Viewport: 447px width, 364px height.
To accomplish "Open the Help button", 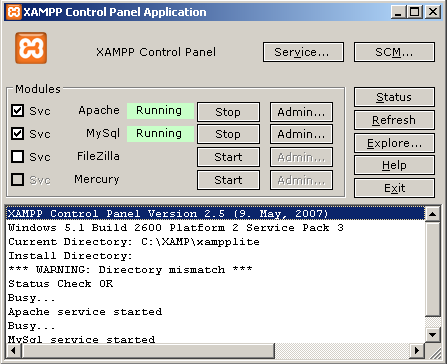I will (394, 165).
